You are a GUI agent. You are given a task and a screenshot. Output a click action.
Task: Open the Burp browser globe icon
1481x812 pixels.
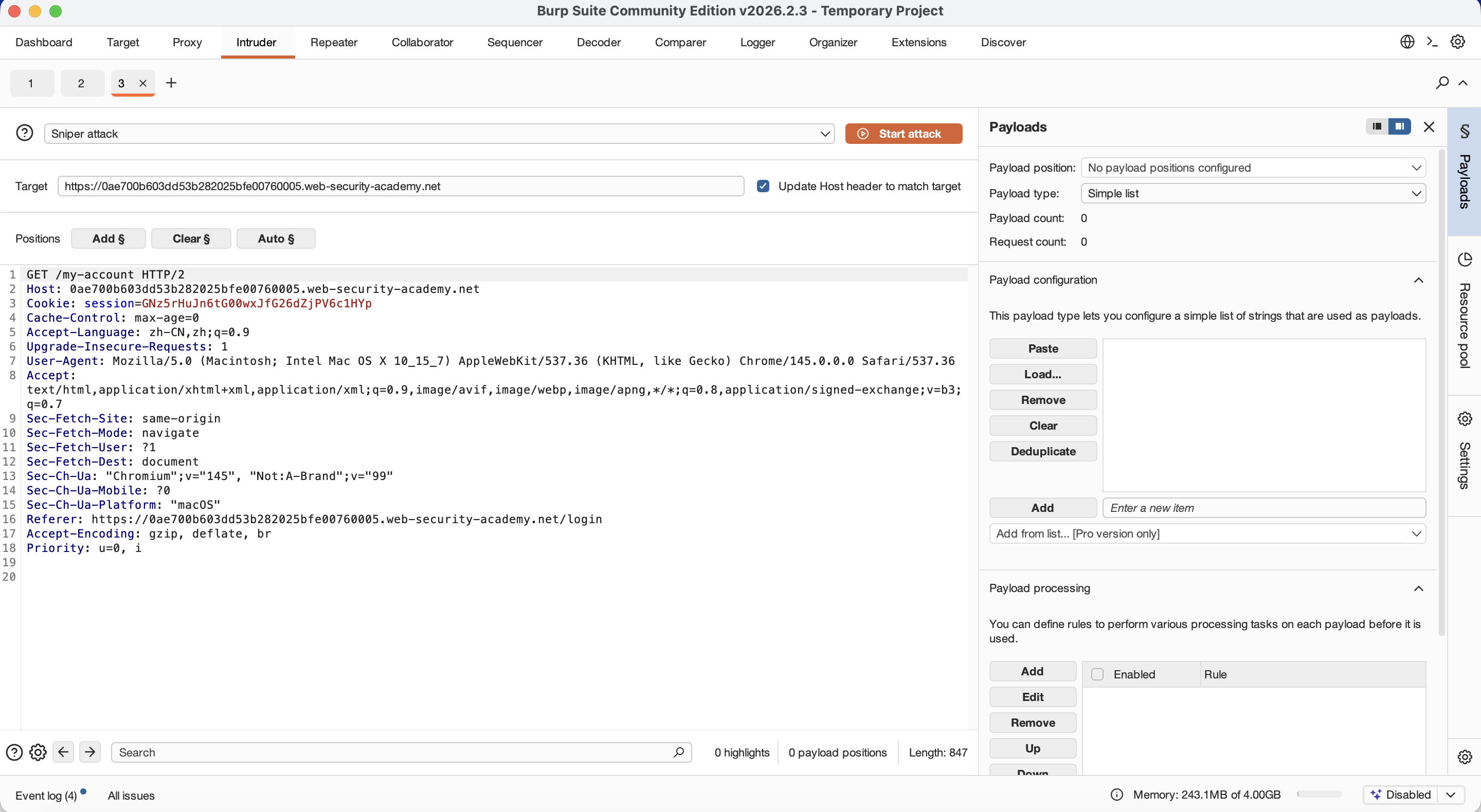(1407, 42)
